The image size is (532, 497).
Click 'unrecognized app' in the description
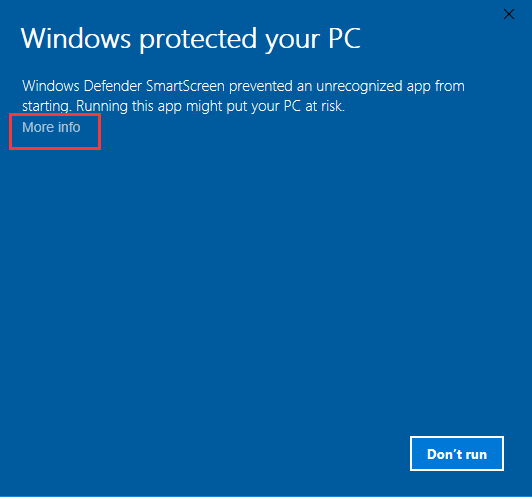pos(374,87)
